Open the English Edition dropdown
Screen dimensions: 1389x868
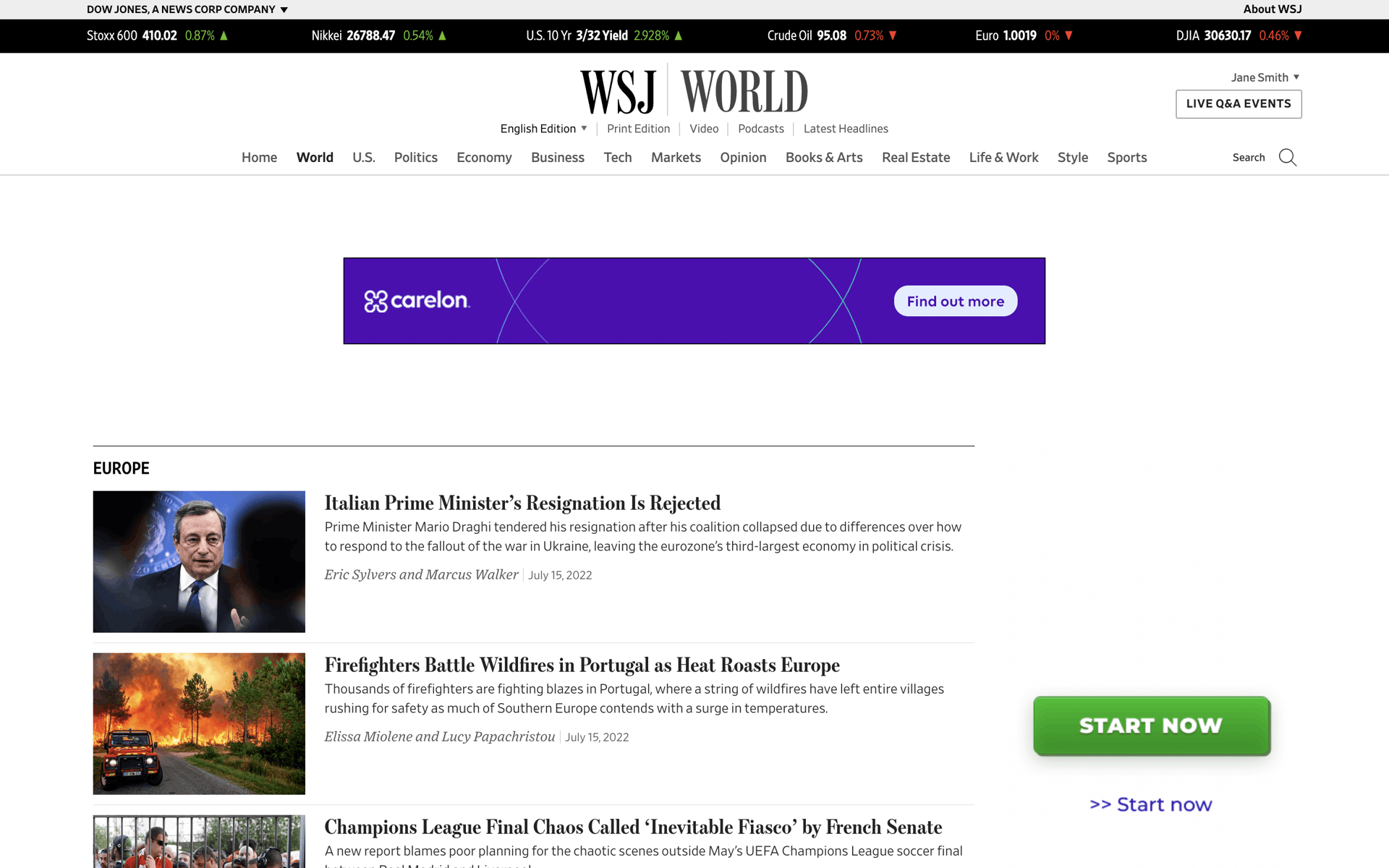tap(543, 129)
